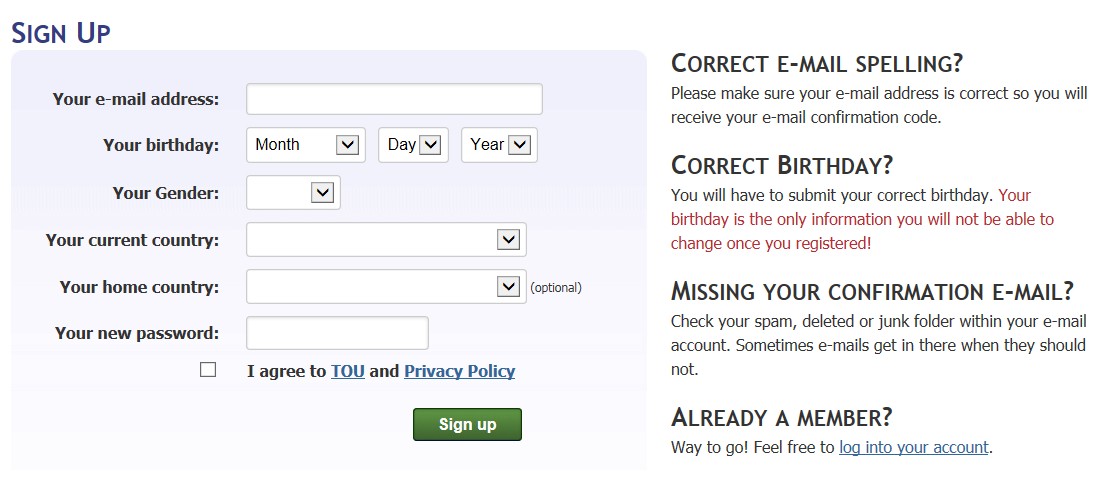Open the TOU link
This screenshot has height=500, width=1114.
coord(348,371)
